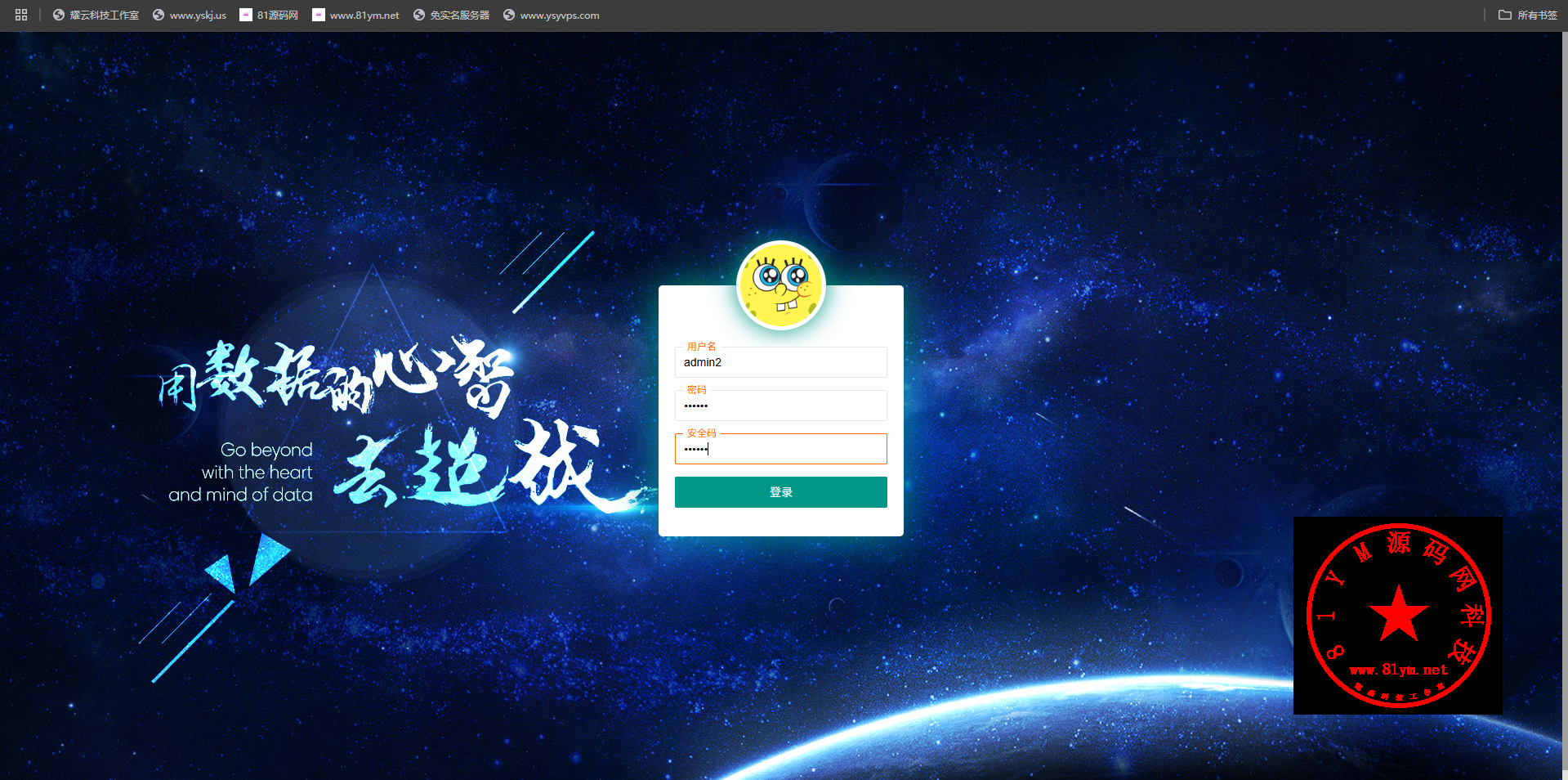Open the 81源码网 bookmark
This screenshot has height=780, width=1568.
(269, 15)
